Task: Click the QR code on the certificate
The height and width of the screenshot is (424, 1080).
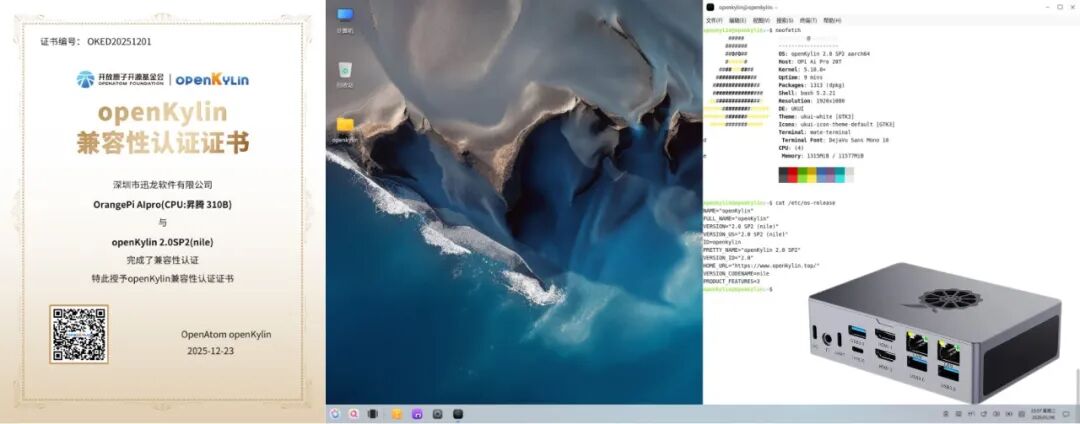Action: click(79, 334)
